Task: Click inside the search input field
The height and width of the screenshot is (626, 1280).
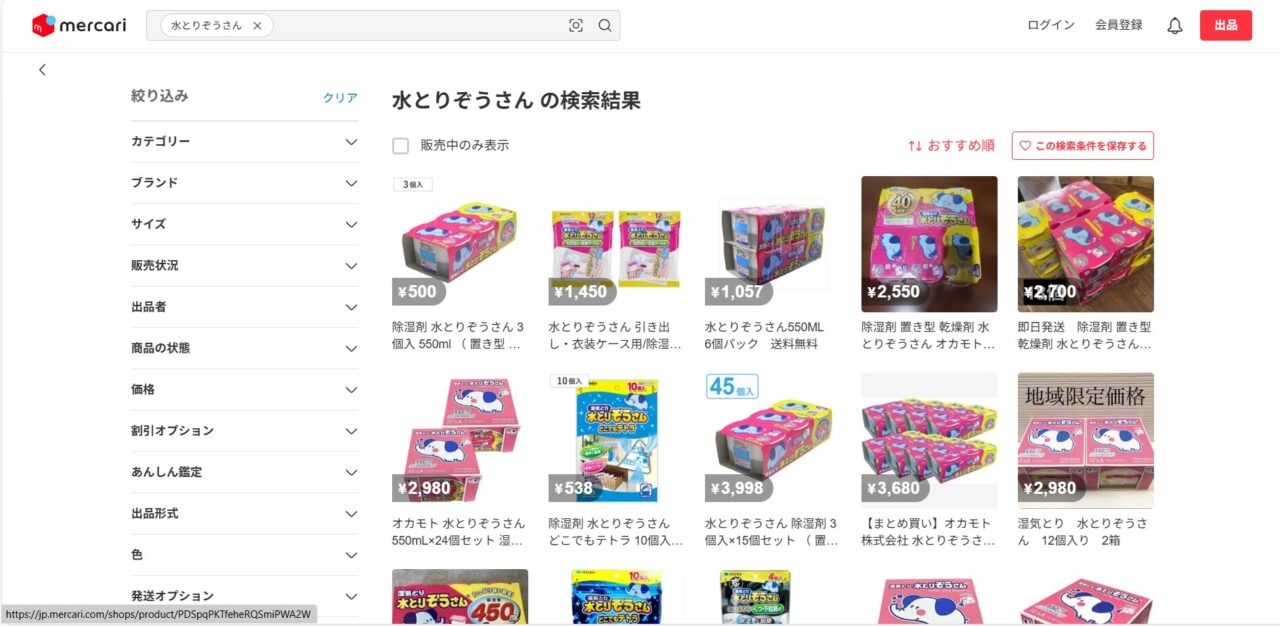Action: tap(415, 26)
